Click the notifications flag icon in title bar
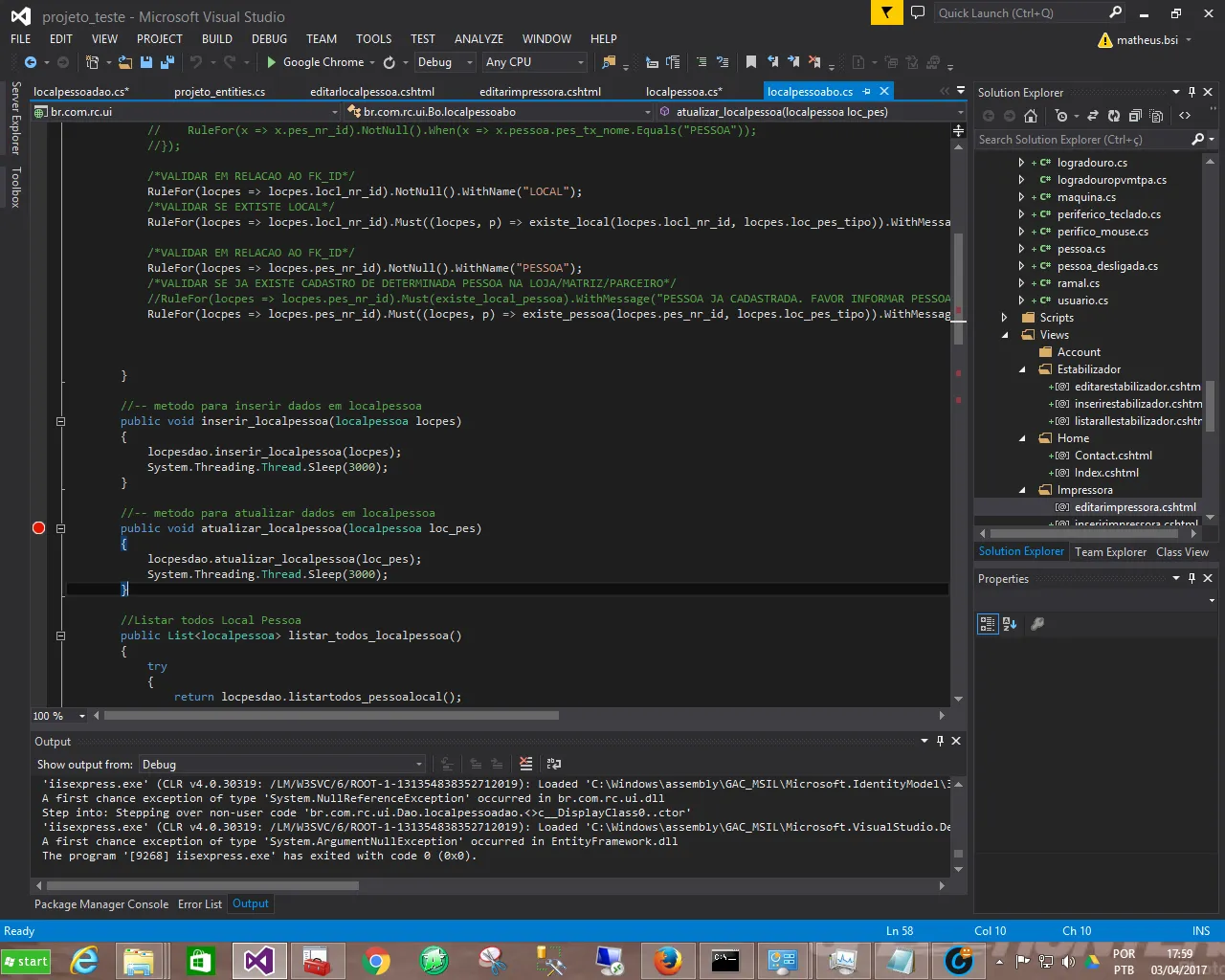The width and height of the screenshot is (1225, 980). tap(887, 13)
